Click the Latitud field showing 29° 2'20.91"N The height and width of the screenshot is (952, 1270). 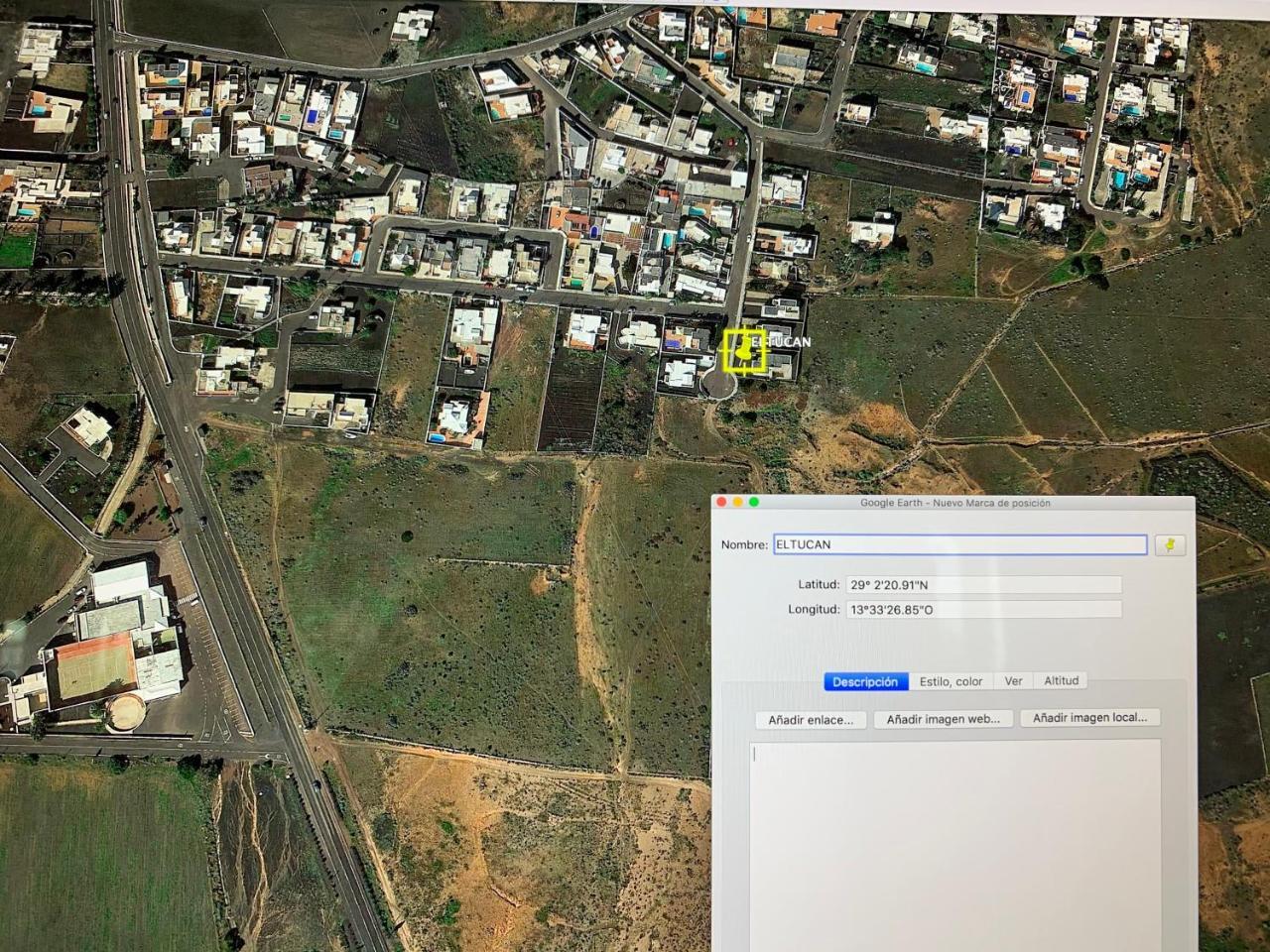(983, 585)
